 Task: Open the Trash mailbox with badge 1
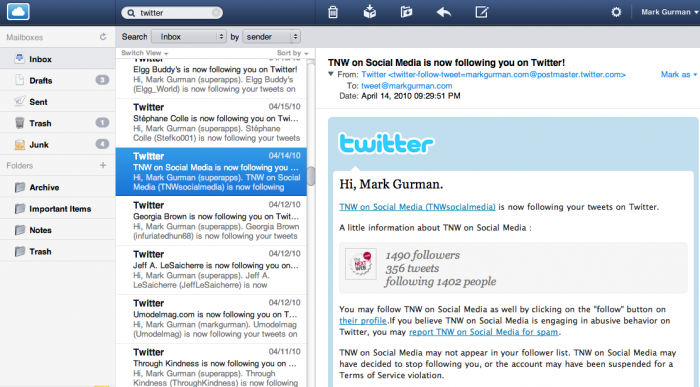(58, 123)
